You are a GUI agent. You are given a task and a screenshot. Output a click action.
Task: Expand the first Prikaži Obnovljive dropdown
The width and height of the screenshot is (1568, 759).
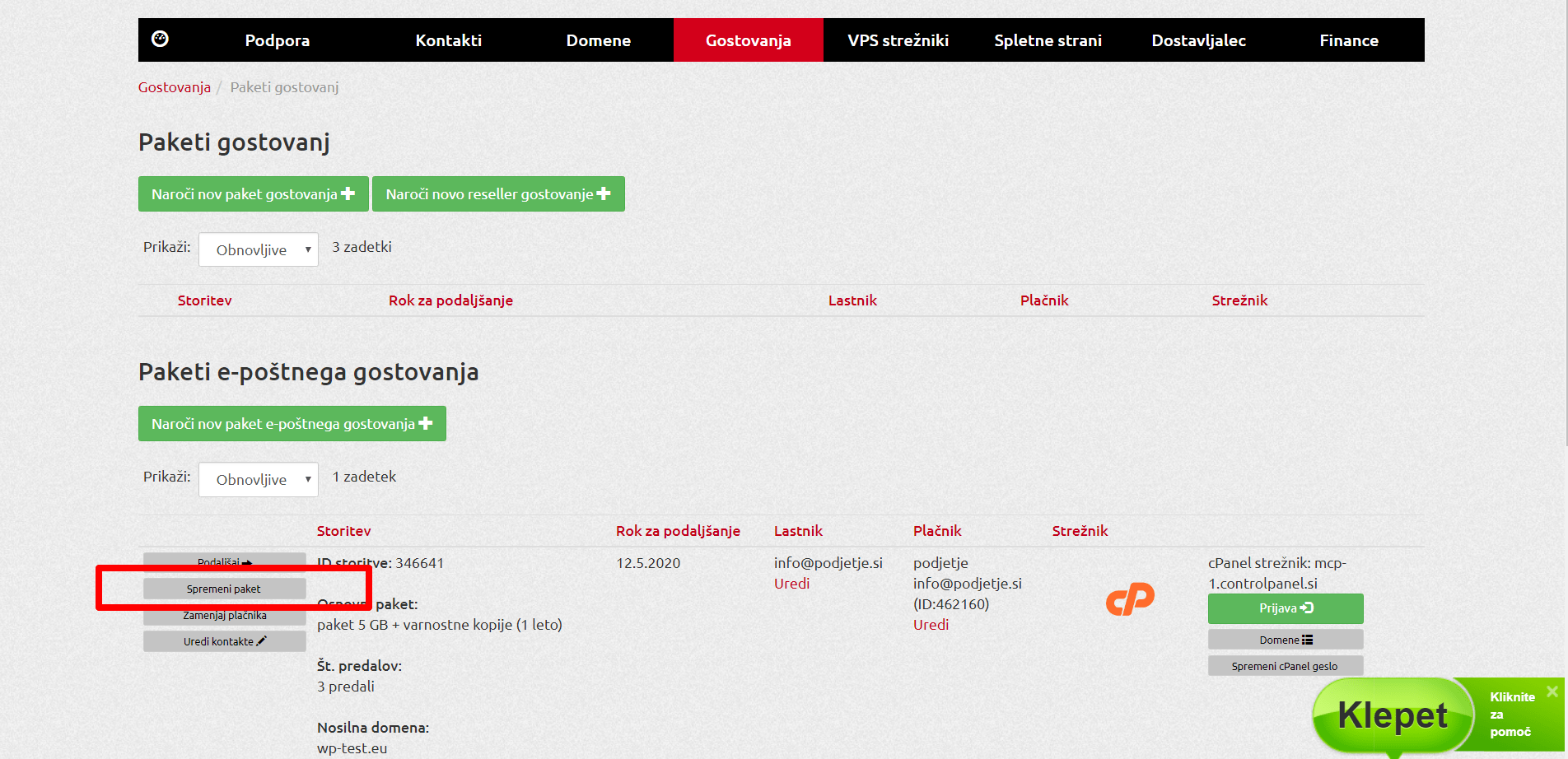pos(259,249)
